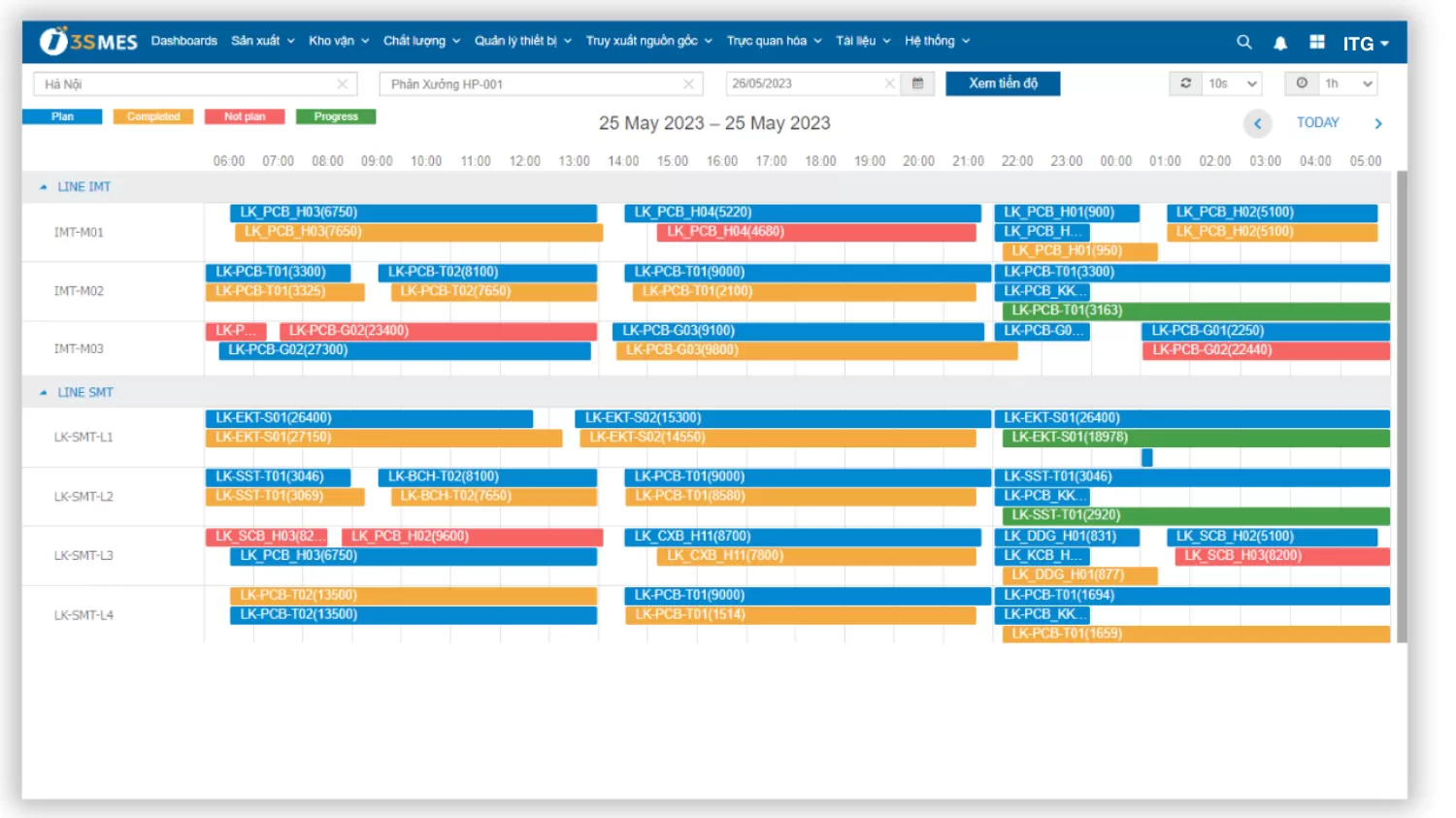Click the search magnifier icon
This screenshot has height=818, width=1456.
click(x=1243, y=42)
